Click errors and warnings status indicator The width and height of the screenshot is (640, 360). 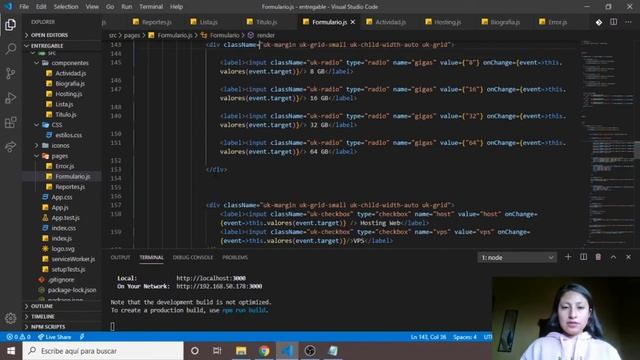(18, 337)
